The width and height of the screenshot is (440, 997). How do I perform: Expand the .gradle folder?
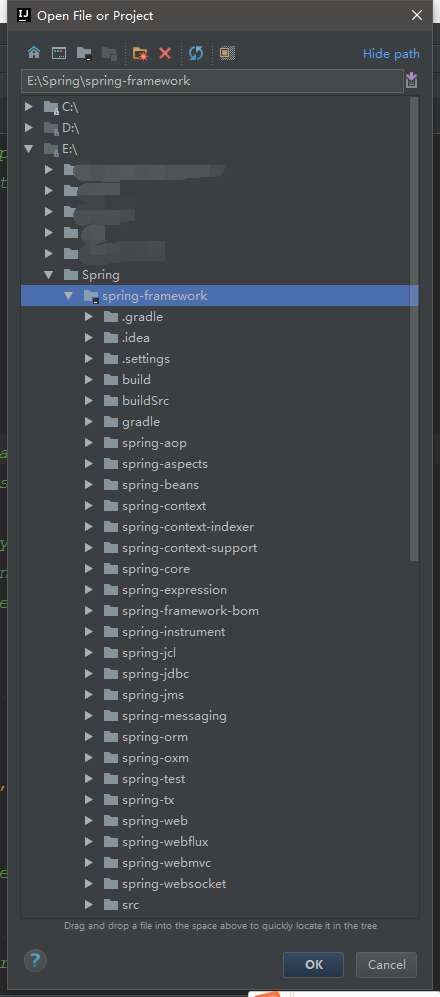(89, 317)
